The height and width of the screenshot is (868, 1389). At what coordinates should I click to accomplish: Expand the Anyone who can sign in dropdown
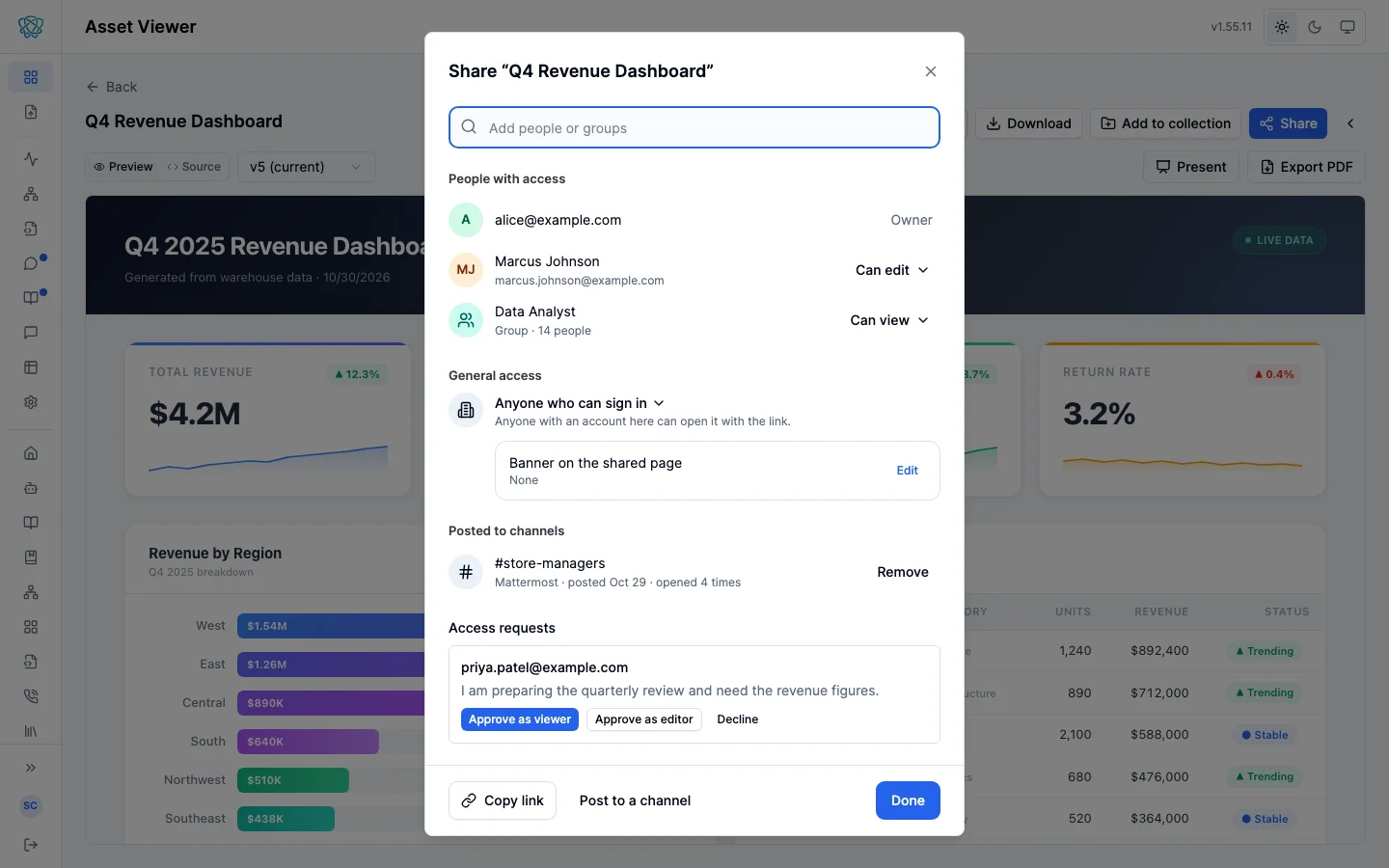coord(580,403)
